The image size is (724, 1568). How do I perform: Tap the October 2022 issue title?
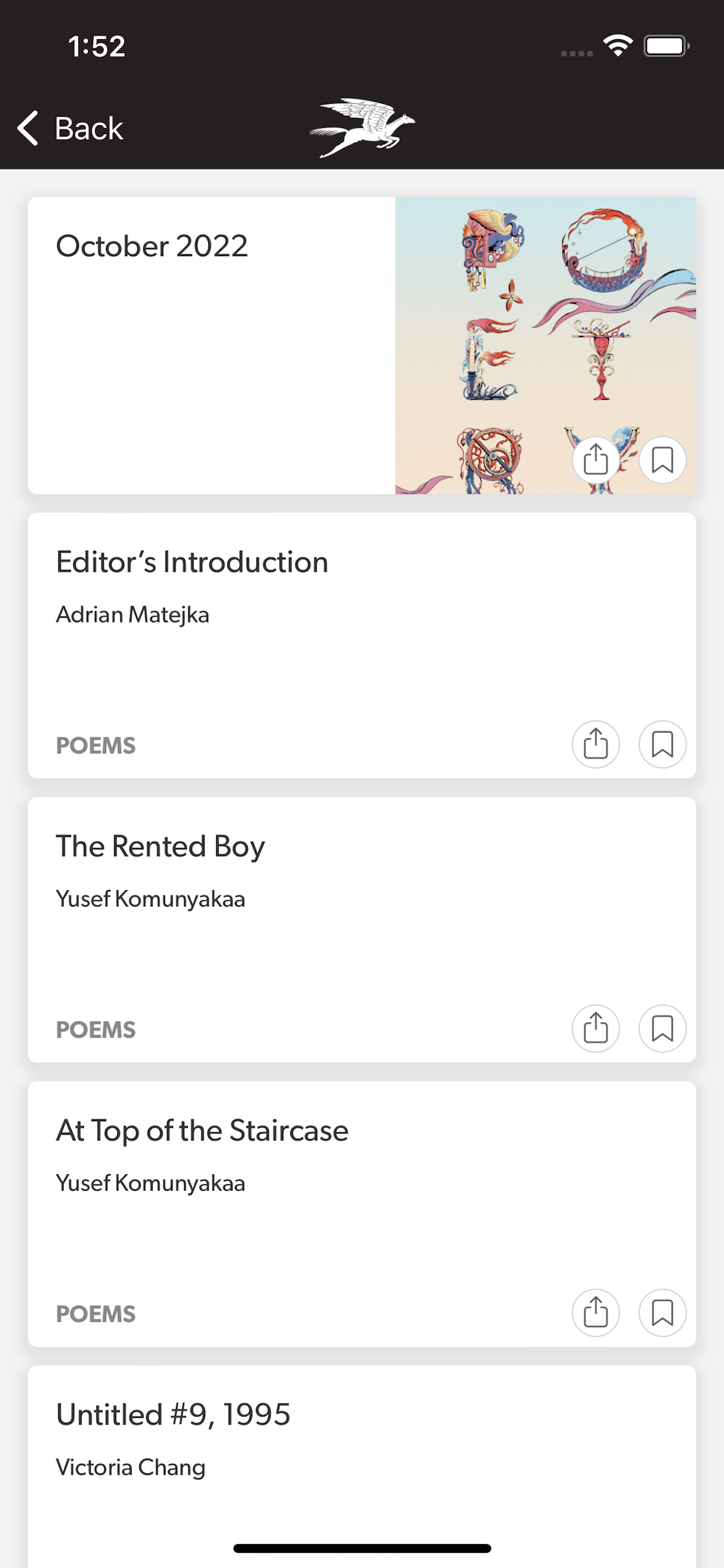tap(152, 246)
